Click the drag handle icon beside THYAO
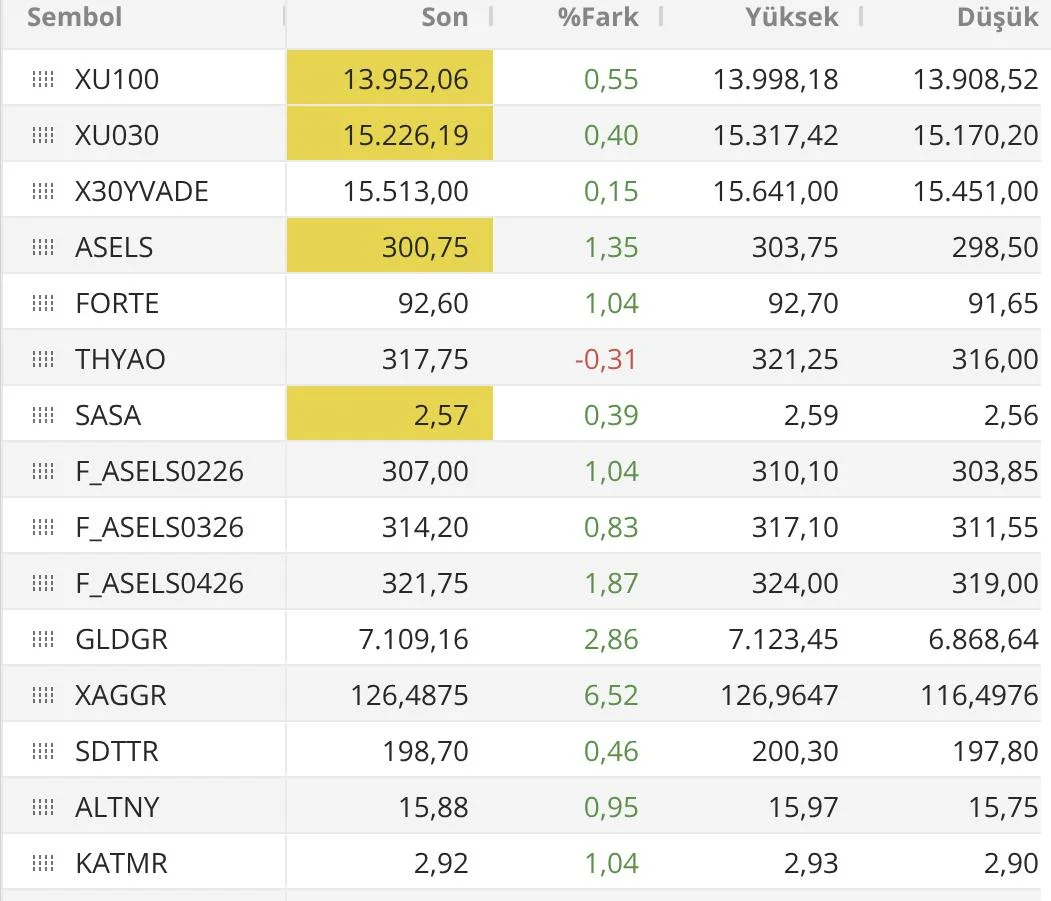 [43, 359]
